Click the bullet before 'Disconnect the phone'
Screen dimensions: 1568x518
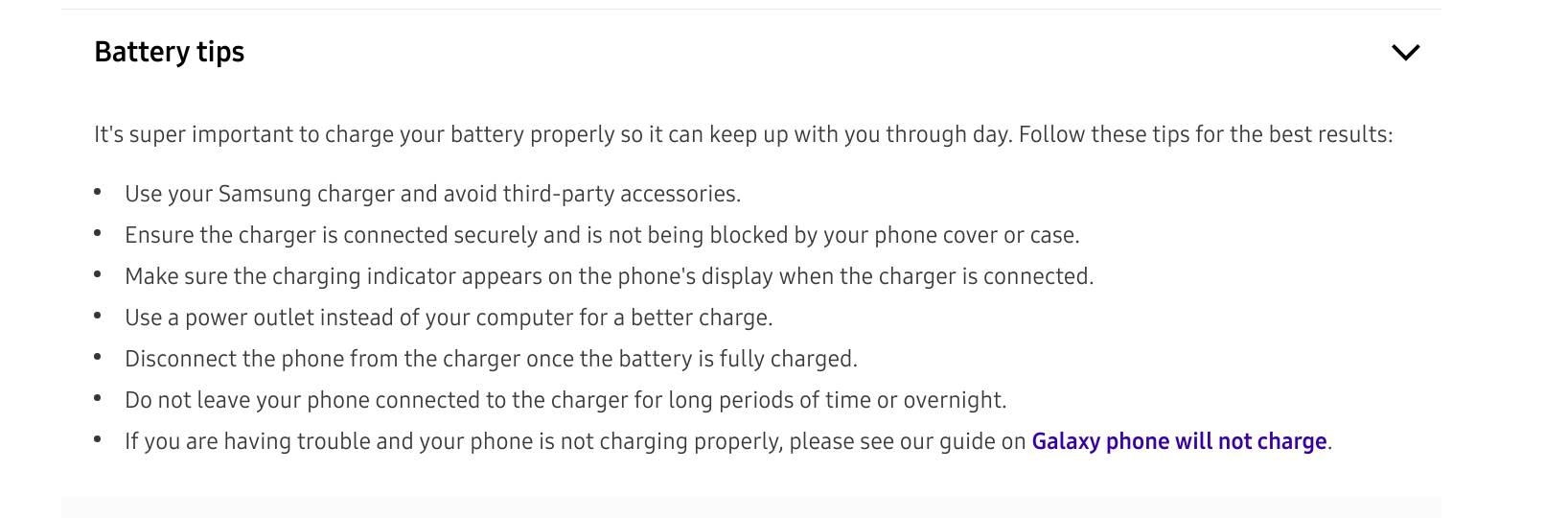click(x=98, y=358)
